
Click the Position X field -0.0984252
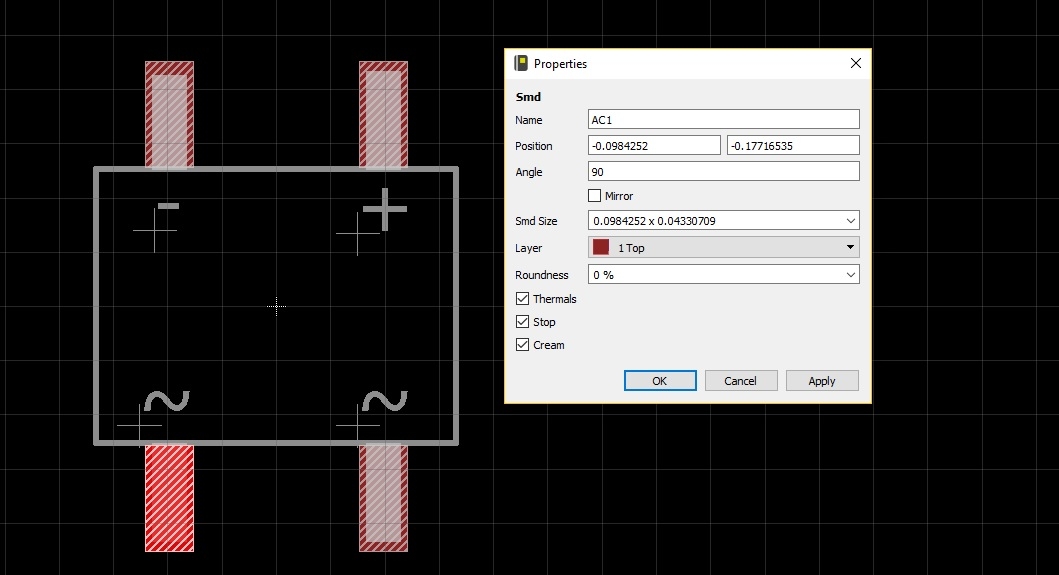[x=654, y=145]
